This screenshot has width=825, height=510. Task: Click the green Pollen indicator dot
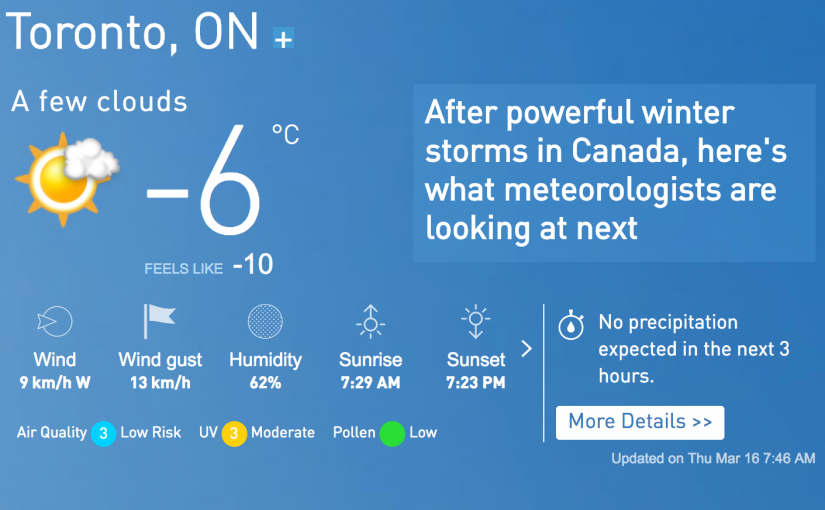(x=392, y=433)
